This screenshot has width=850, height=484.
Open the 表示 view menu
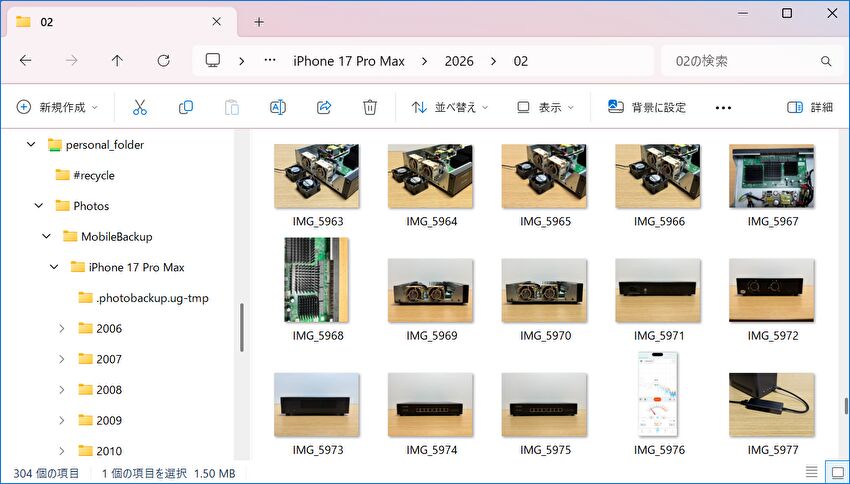click(545, 107)
